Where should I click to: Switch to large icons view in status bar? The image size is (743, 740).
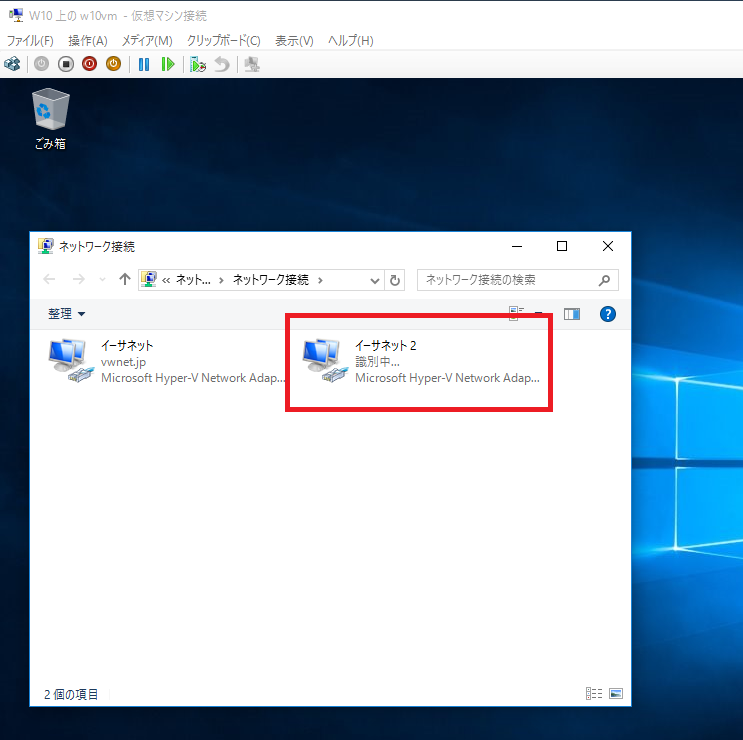[x=616, y=694]
